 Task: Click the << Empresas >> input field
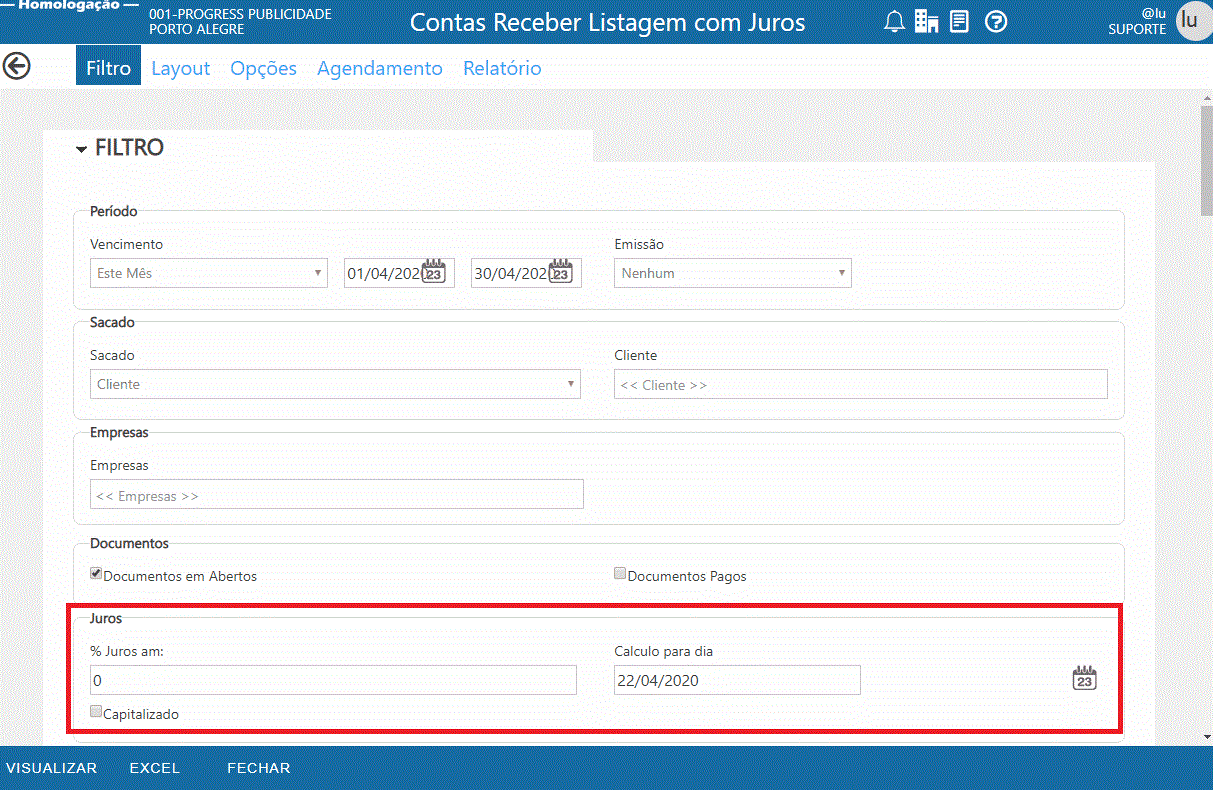coord(337,494)
